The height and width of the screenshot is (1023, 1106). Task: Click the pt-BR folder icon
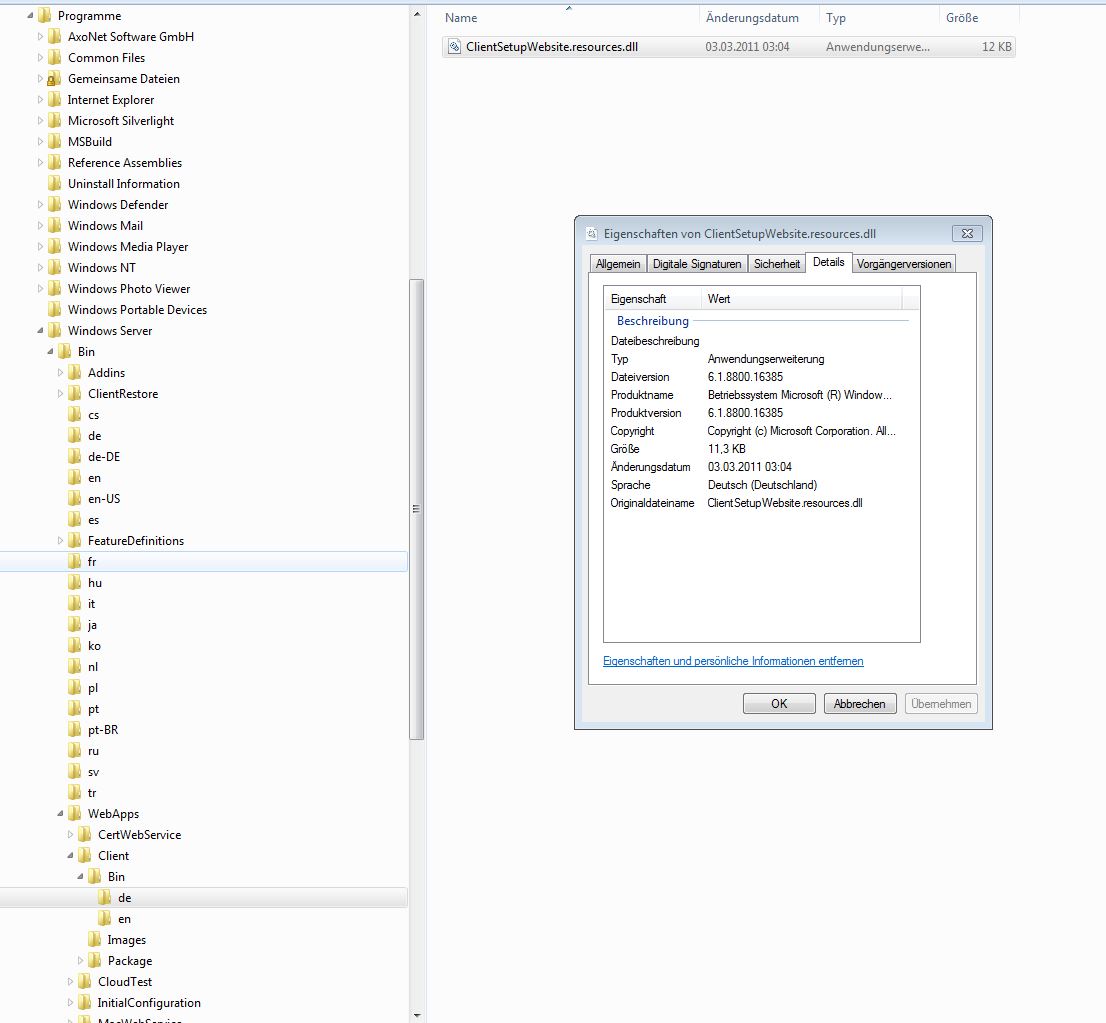point(74,730)
